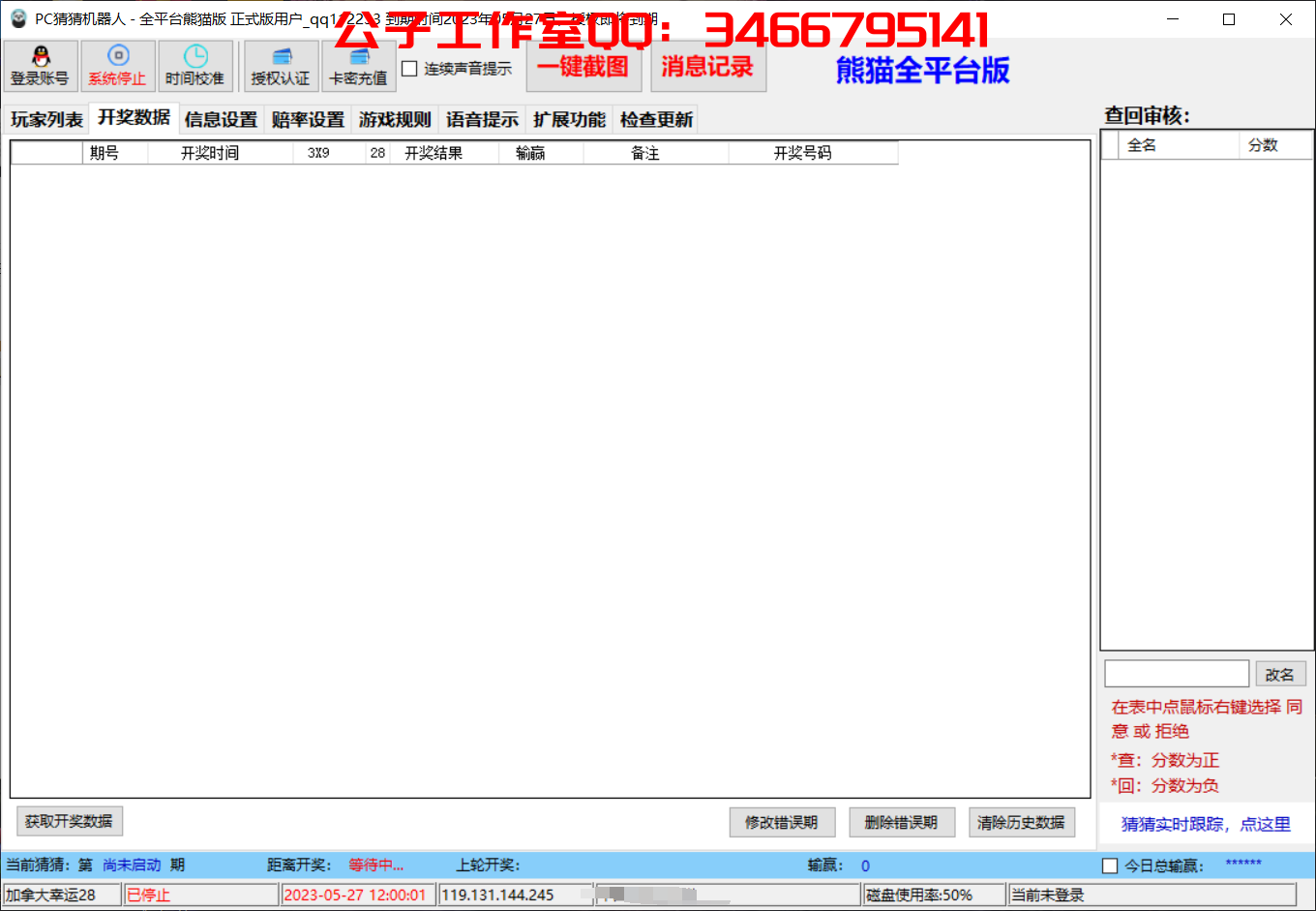Click the 磁盘使用率:50% status entry
The width and height of the screenshot is (1316, 911).
pos(934,895)
